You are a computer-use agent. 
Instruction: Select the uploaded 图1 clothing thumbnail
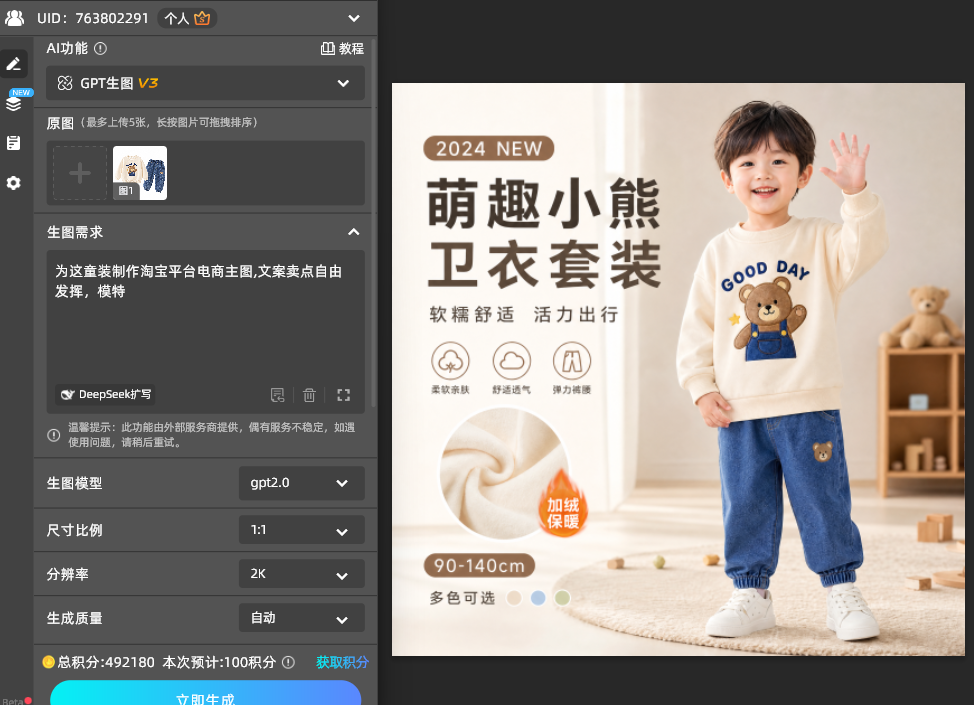pos(140,173)
